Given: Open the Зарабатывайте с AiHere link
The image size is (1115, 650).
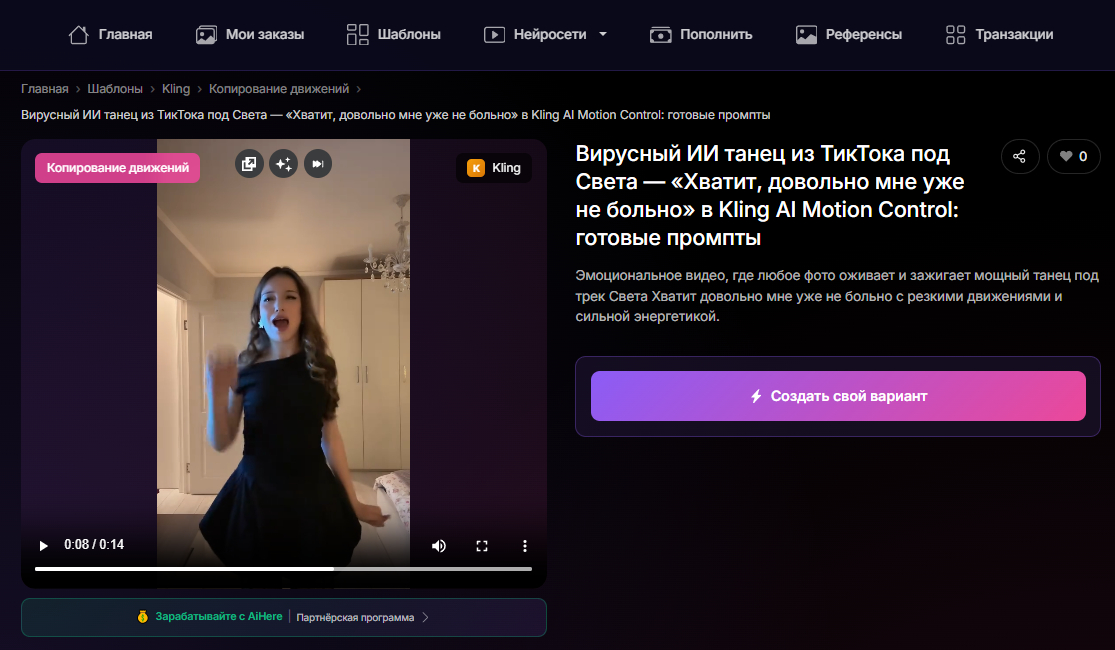Looking at the screenshot, I should 218,617.
